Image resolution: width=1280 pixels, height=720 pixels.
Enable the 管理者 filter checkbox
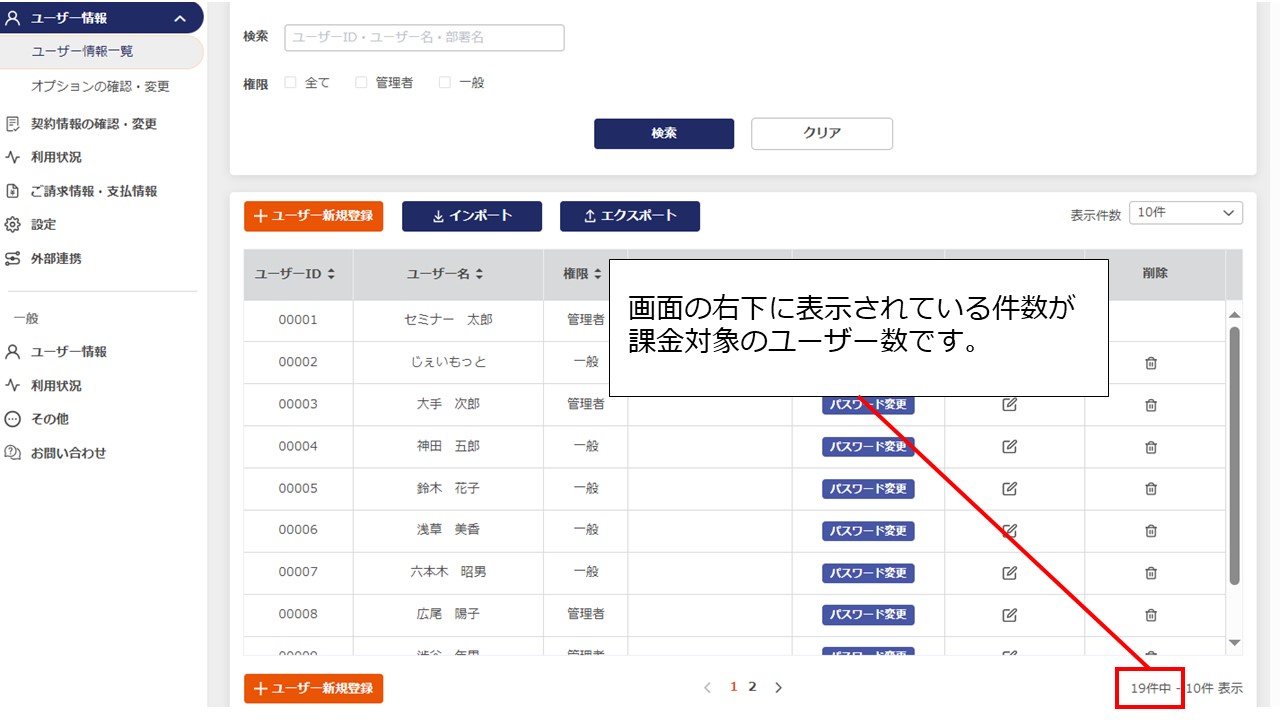click(x=361, y=82)
